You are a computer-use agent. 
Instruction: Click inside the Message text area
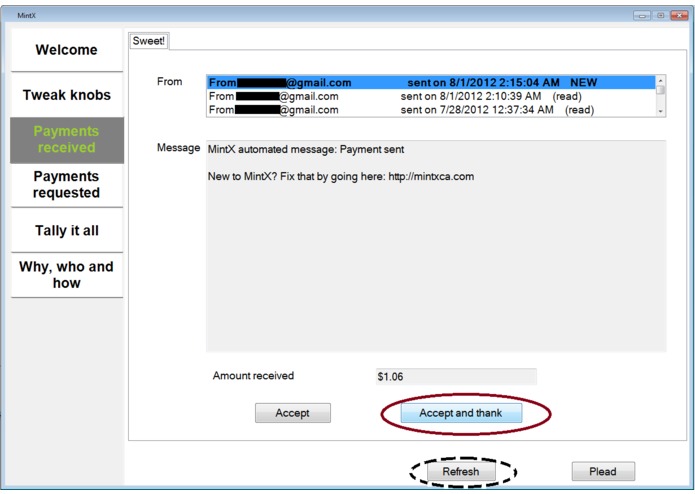(436, 246)
